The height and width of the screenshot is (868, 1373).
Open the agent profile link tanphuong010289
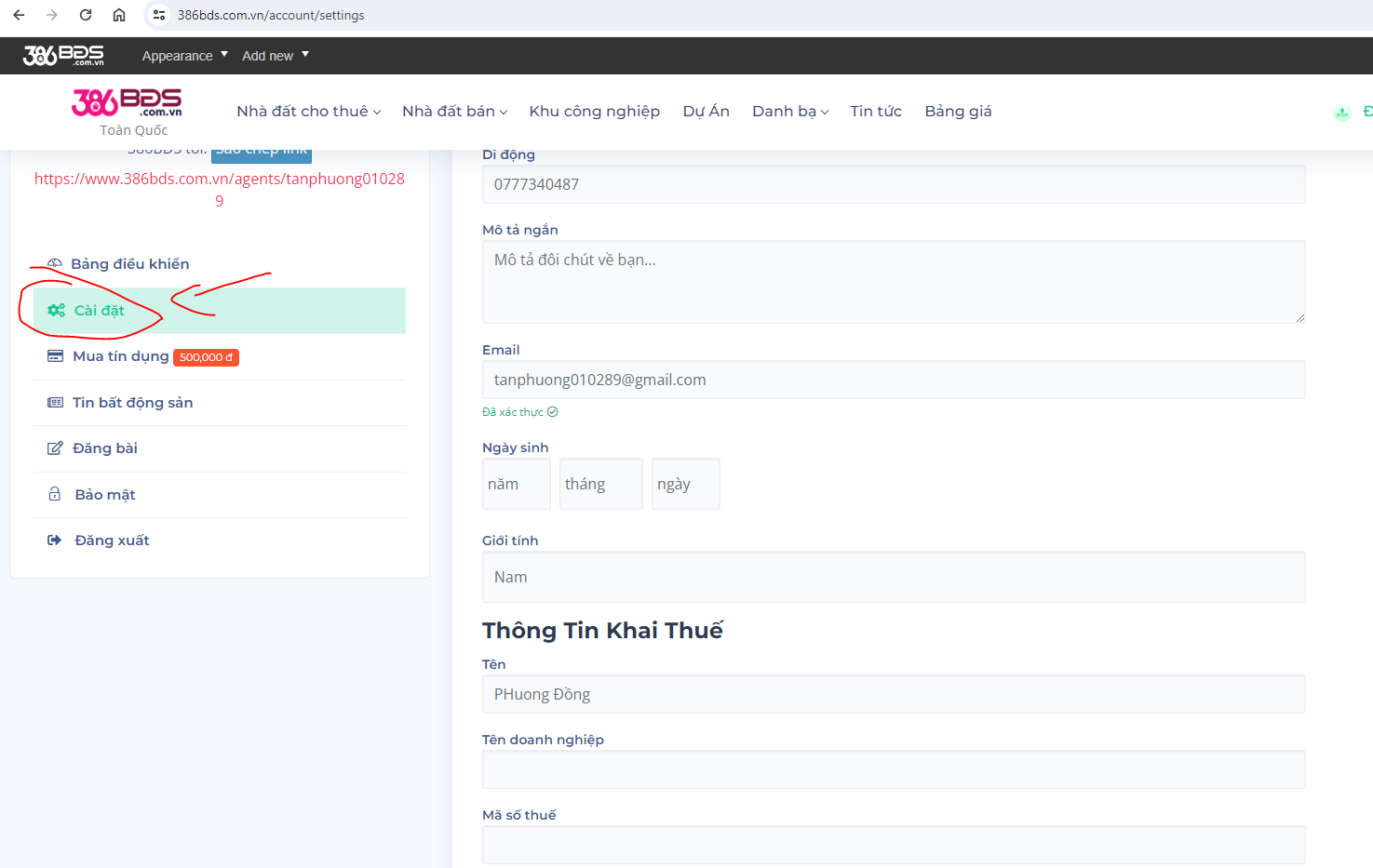click(x=220, y=189)
